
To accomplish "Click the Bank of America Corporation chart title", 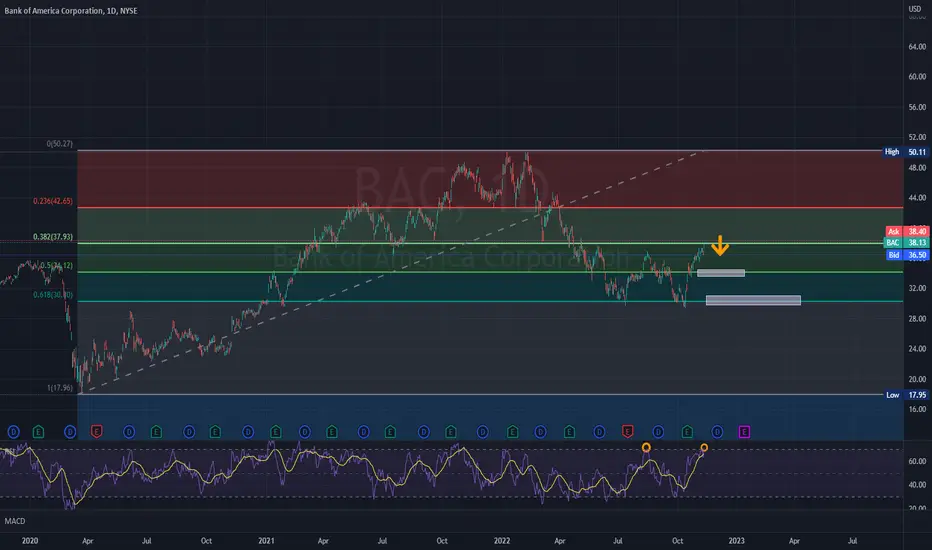I will 71,11.
